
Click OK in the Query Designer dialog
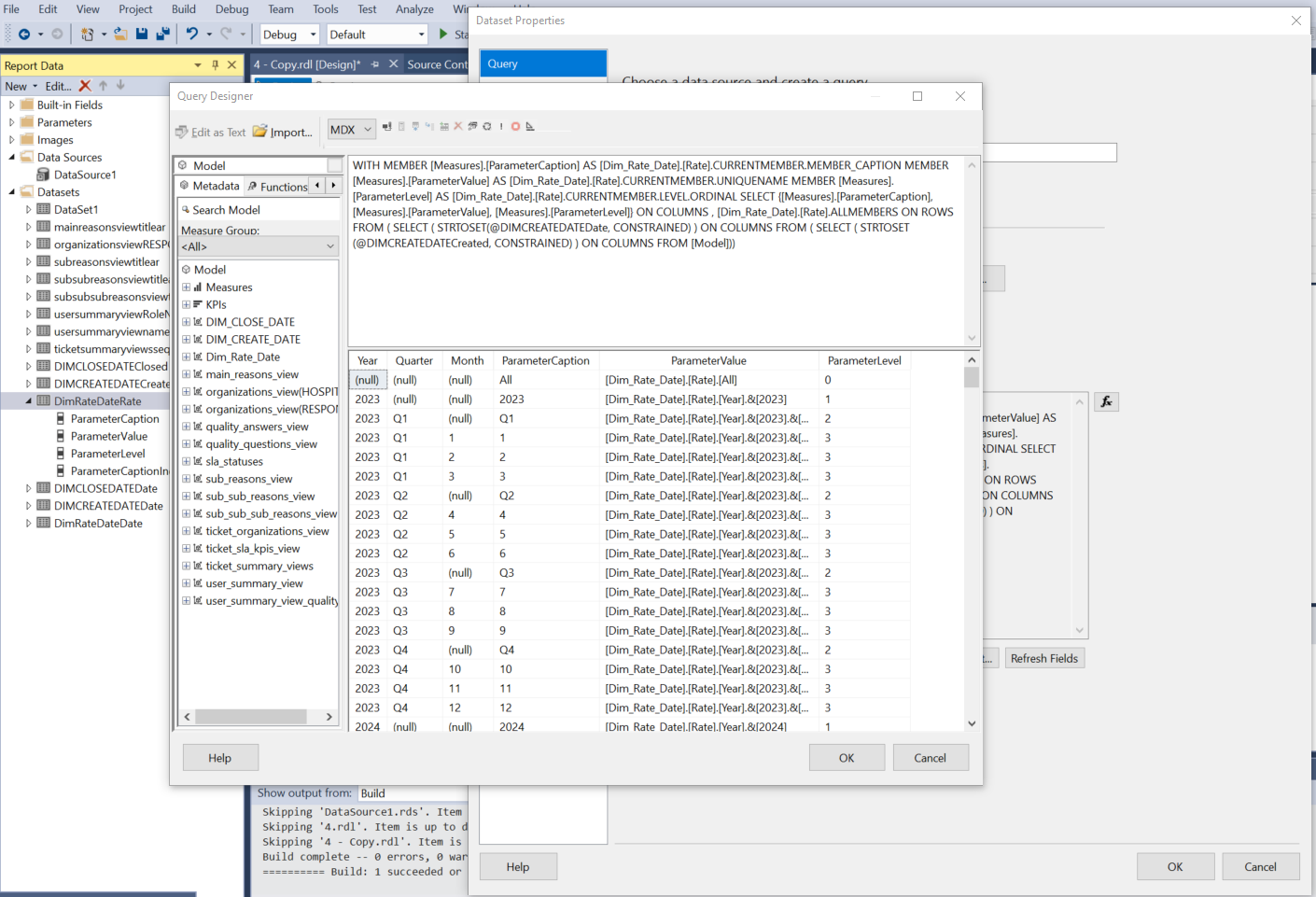pos(846,758)
